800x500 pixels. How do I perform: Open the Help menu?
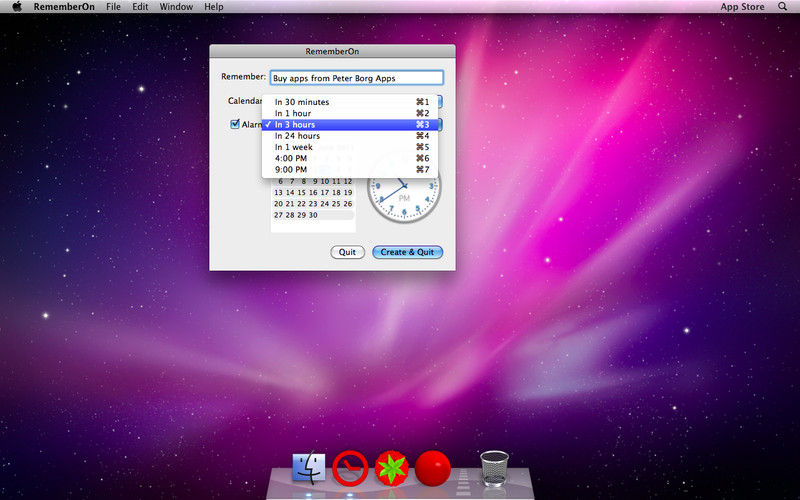click(214, 7)
